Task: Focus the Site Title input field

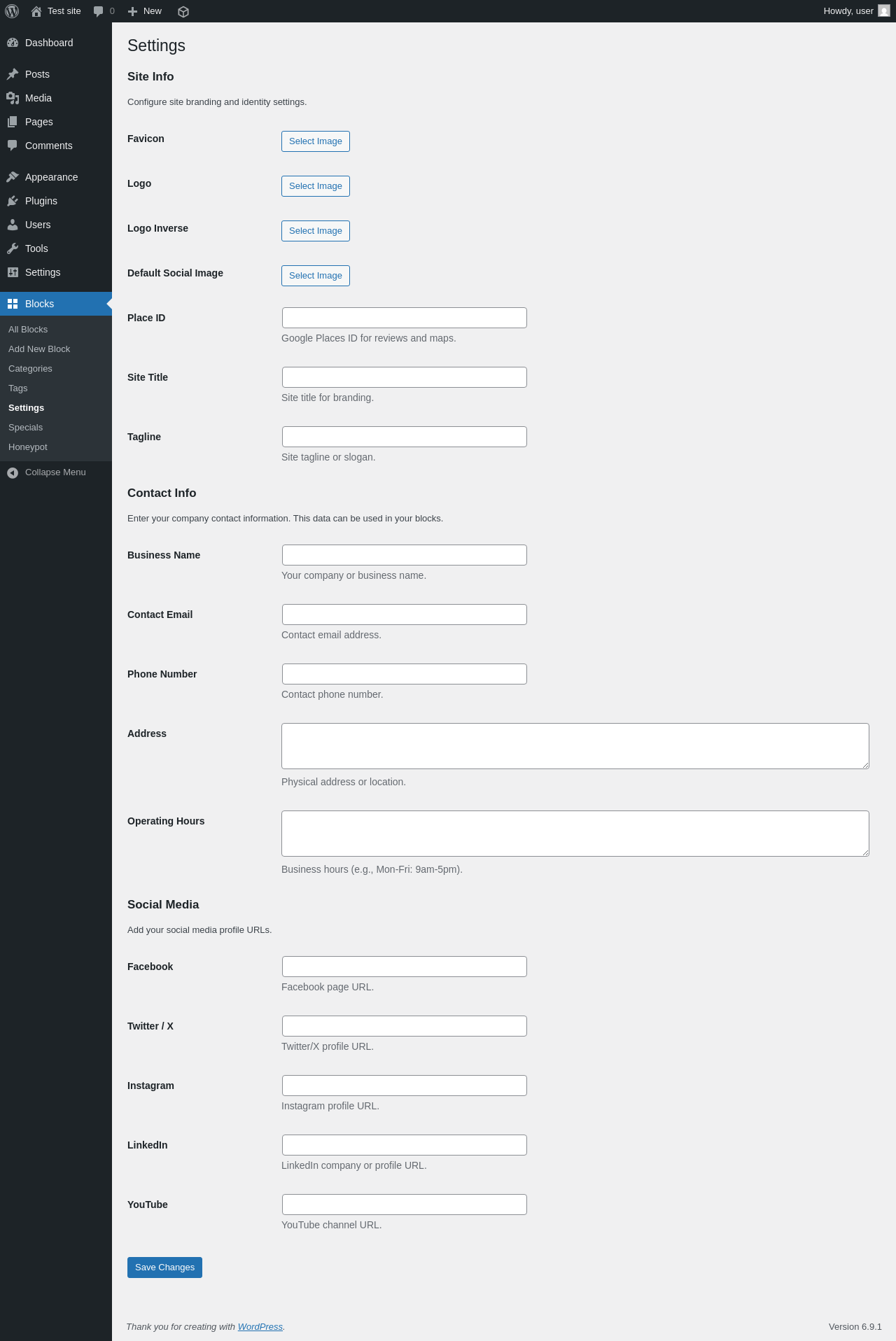Action: coord(405,377)
